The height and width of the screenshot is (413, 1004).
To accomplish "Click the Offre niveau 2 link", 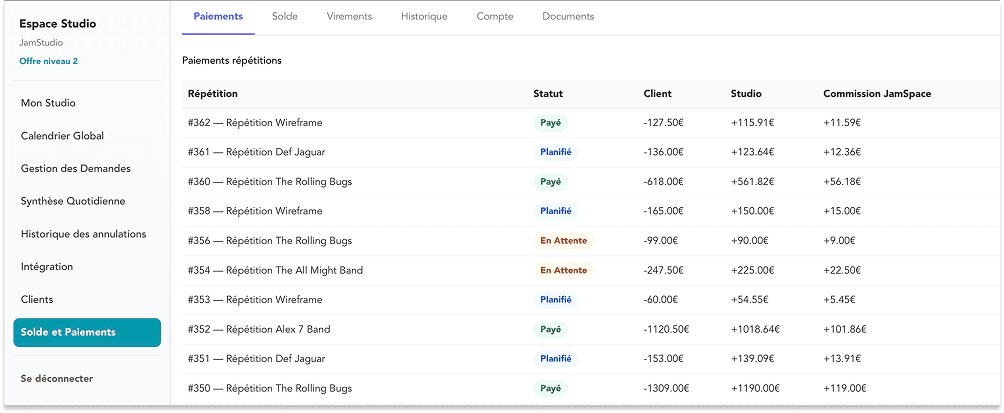I will pos(49,61).
